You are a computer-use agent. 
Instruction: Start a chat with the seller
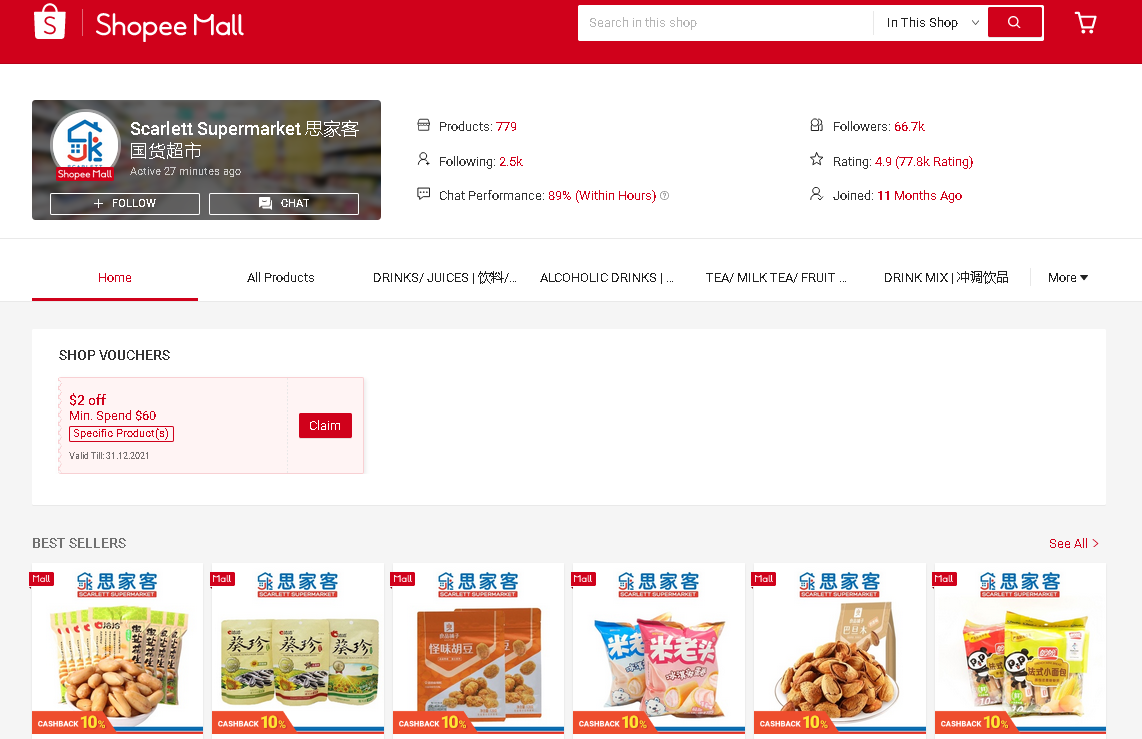coord(284,203)
